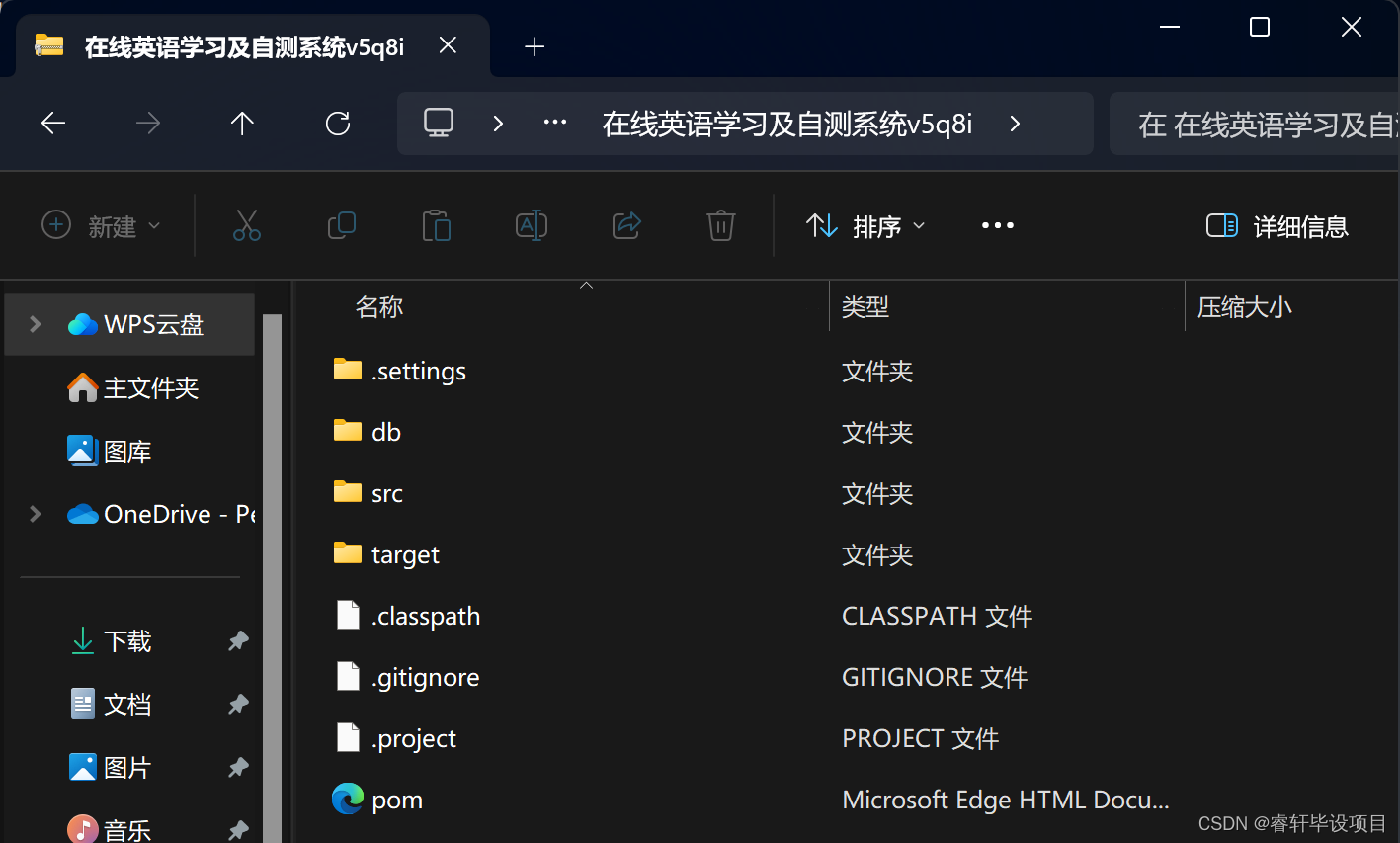This screenshot has width=1400, height=843.
Task: Select the .gitignore file icon
Action: (348, 676)
